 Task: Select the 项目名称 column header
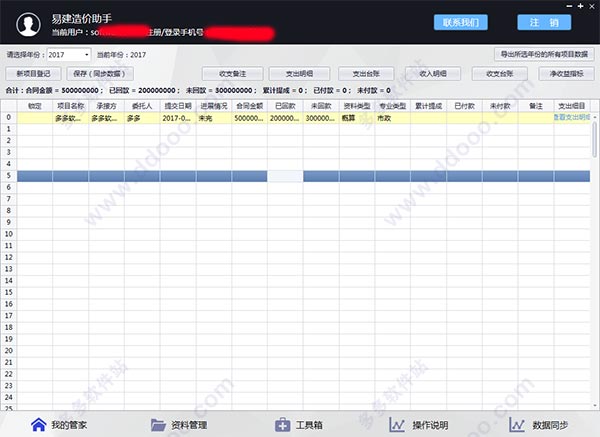click(x=70, y=106)
